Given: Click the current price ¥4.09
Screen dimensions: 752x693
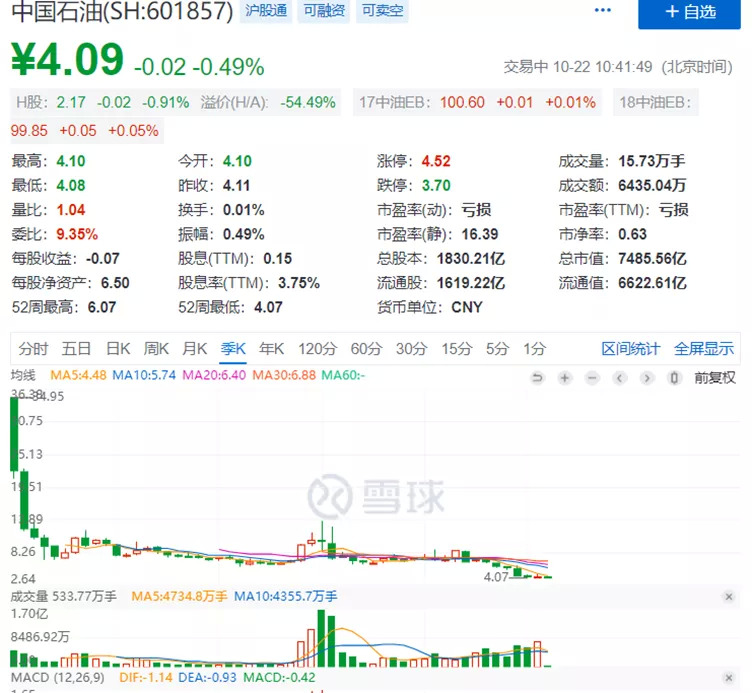Looking at the screenshot, I should pyautogui.click(x=67, y=59).
